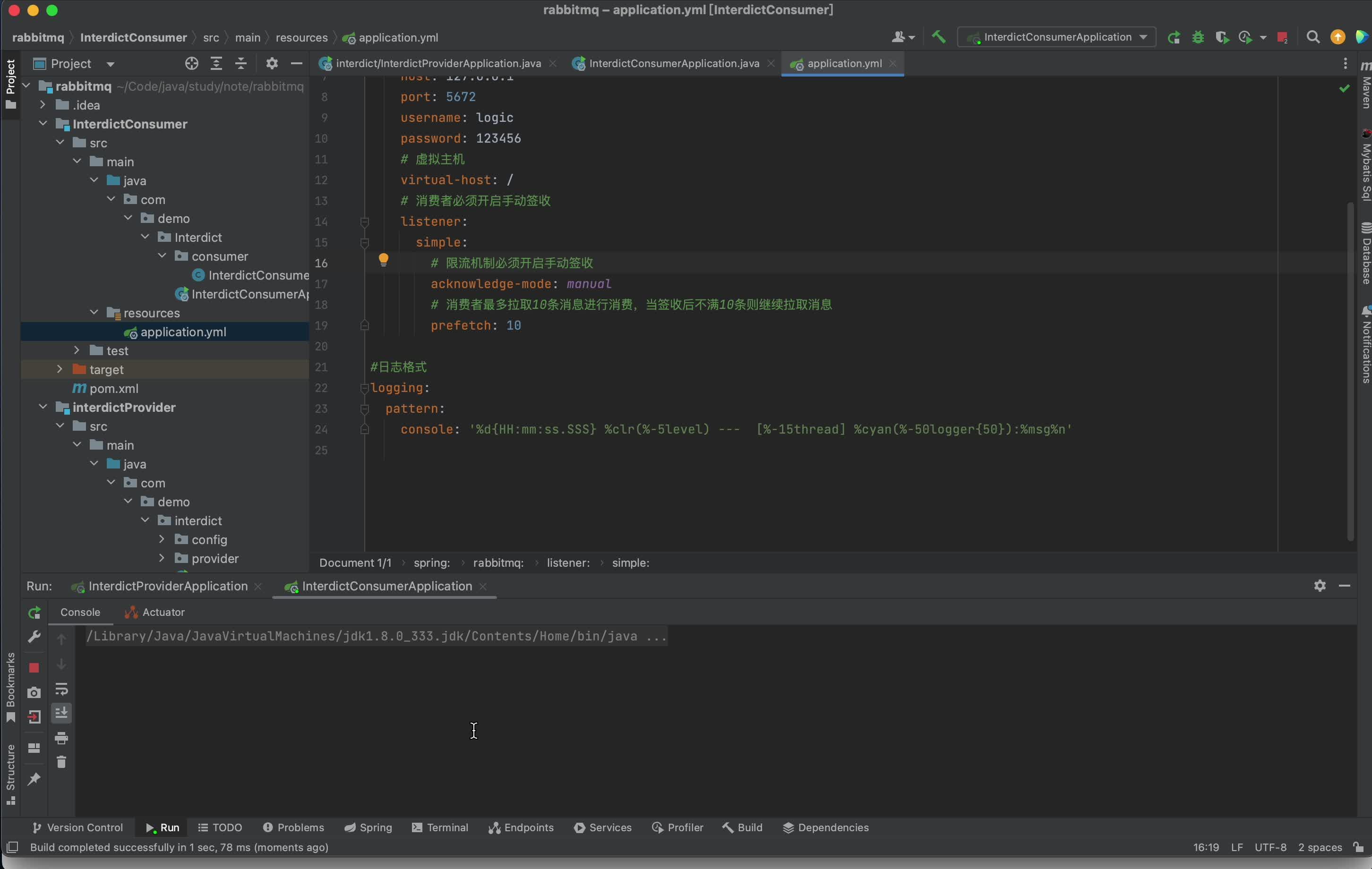The height and width of the screenshot is (869, 1372).
Task: Toggle scroll to end of console
Action: point(61,713)
